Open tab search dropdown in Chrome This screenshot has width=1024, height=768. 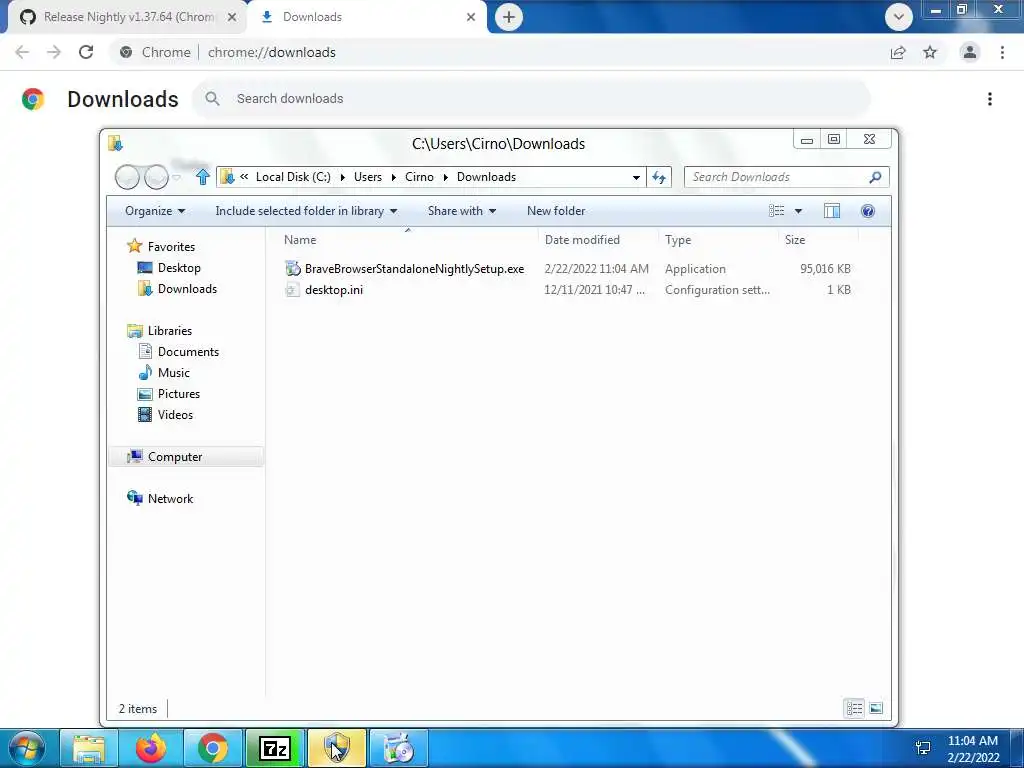899,17
